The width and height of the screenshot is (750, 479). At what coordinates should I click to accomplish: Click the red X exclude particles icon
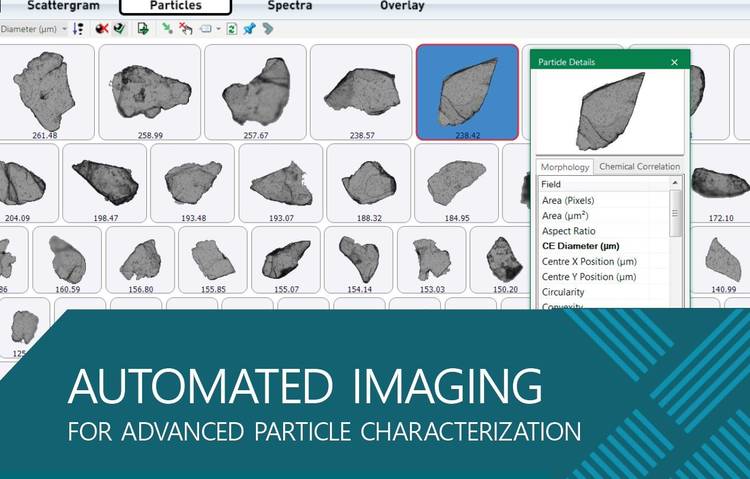[x=101, y=29]
